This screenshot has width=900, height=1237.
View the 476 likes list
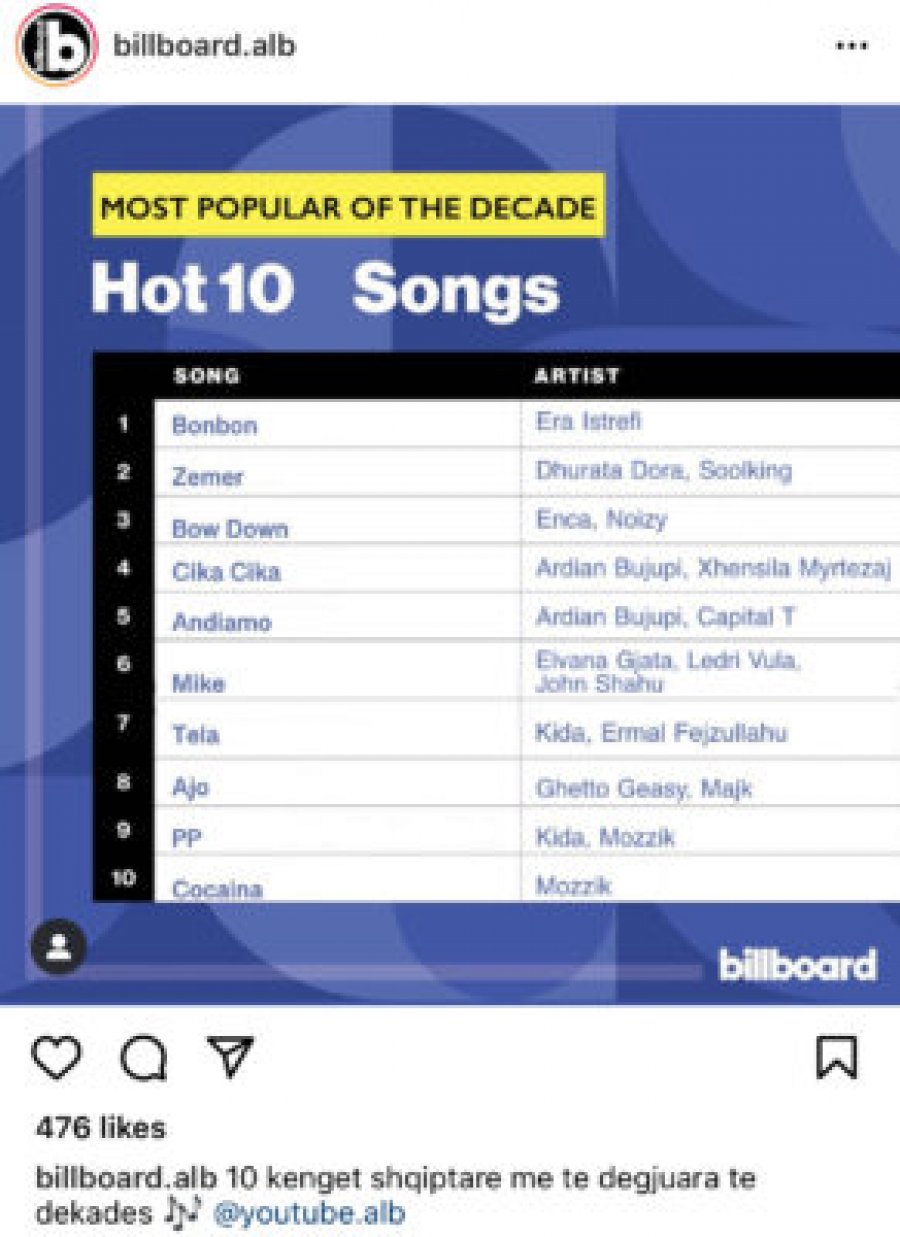point(100,1128)
